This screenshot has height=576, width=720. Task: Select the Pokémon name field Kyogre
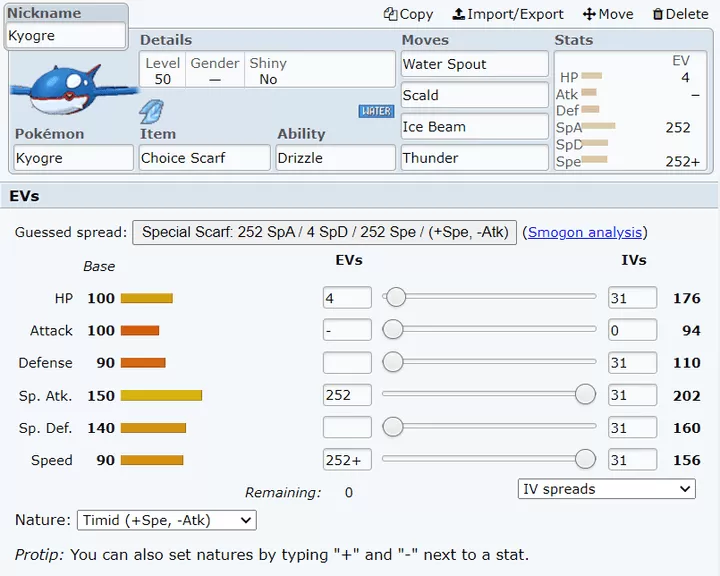click(73, 158)
